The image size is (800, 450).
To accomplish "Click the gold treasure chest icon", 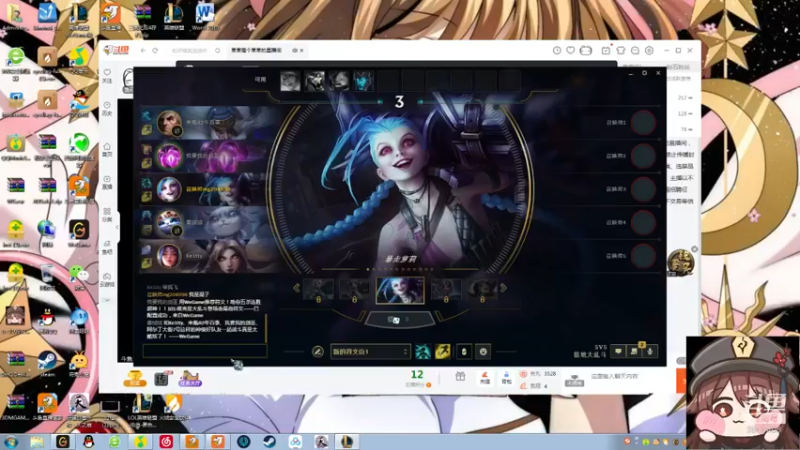I will point(135,379).
